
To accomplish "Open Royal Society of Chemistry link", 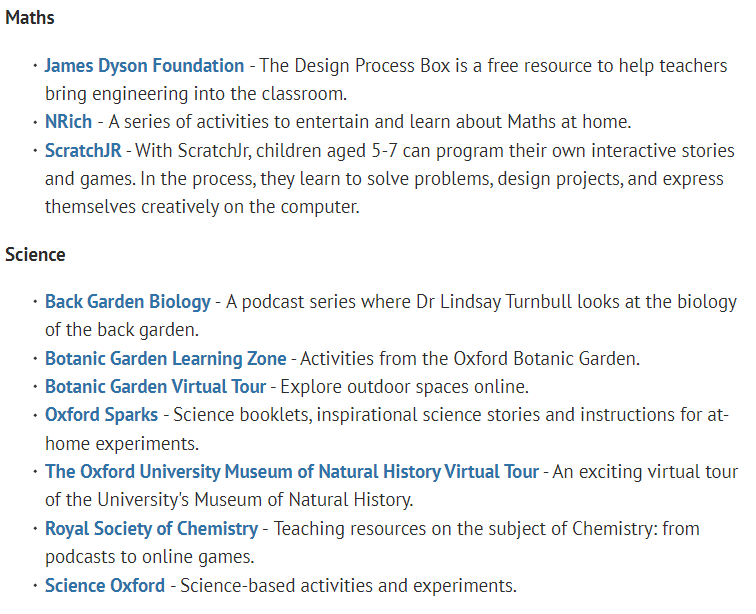I will pos(151,529).
